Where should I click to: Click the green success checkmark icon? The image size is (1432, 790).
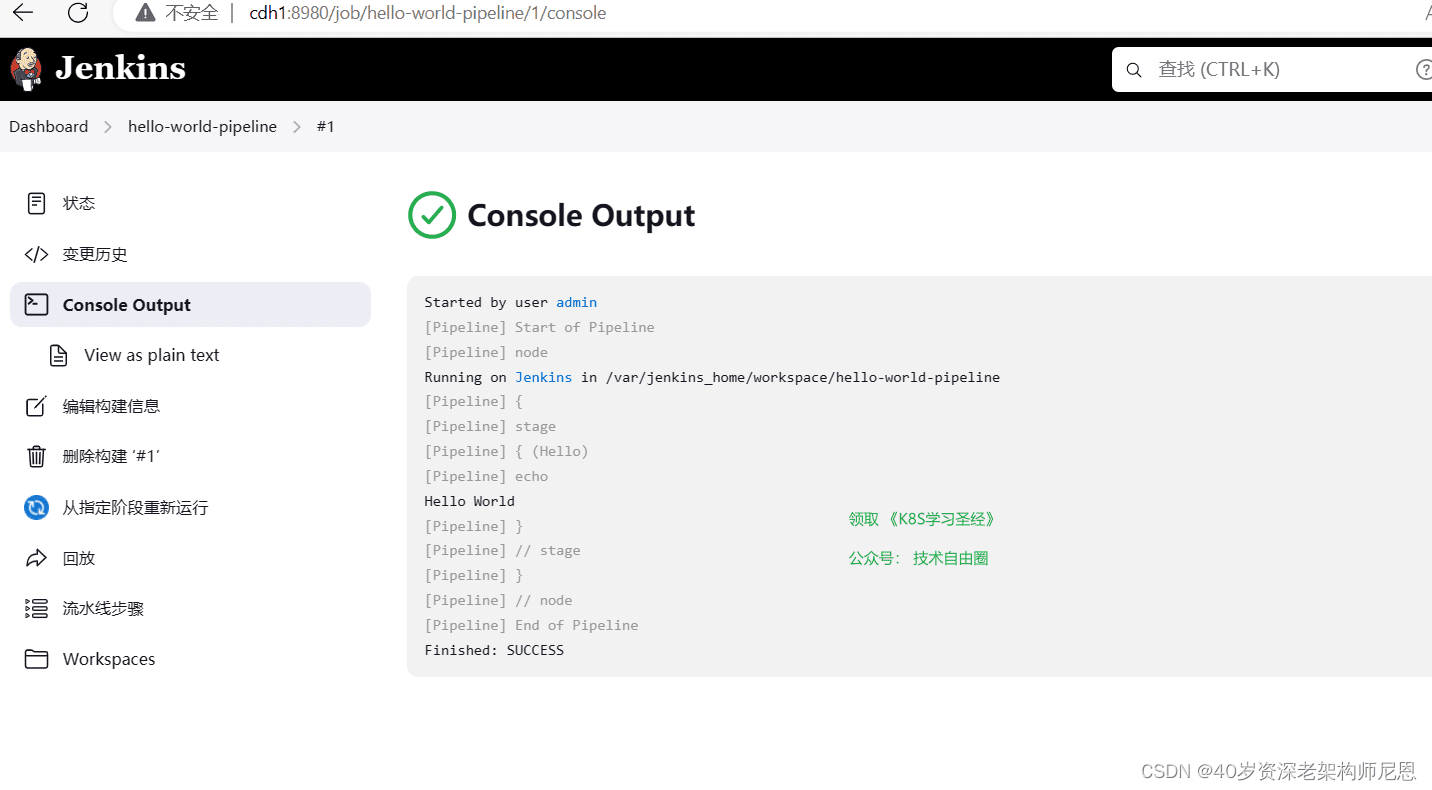432,215
